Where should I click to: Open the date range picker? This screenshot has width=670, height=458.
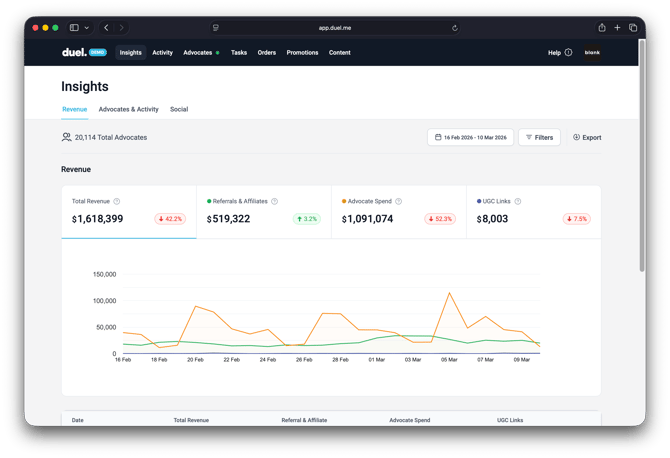pos(470,138)
